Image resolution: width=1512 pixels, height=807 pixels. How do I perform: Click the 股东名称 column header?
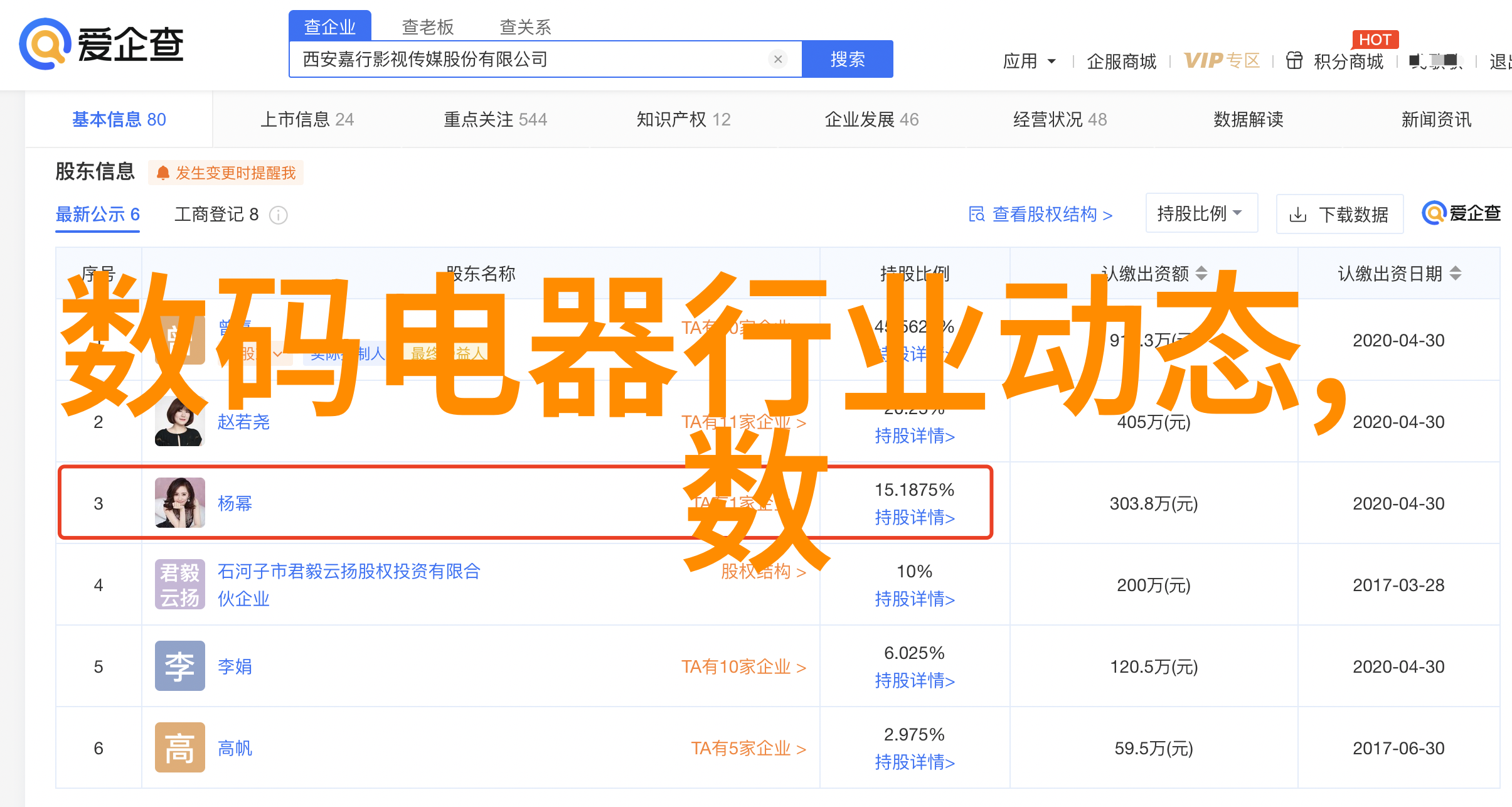481,273
